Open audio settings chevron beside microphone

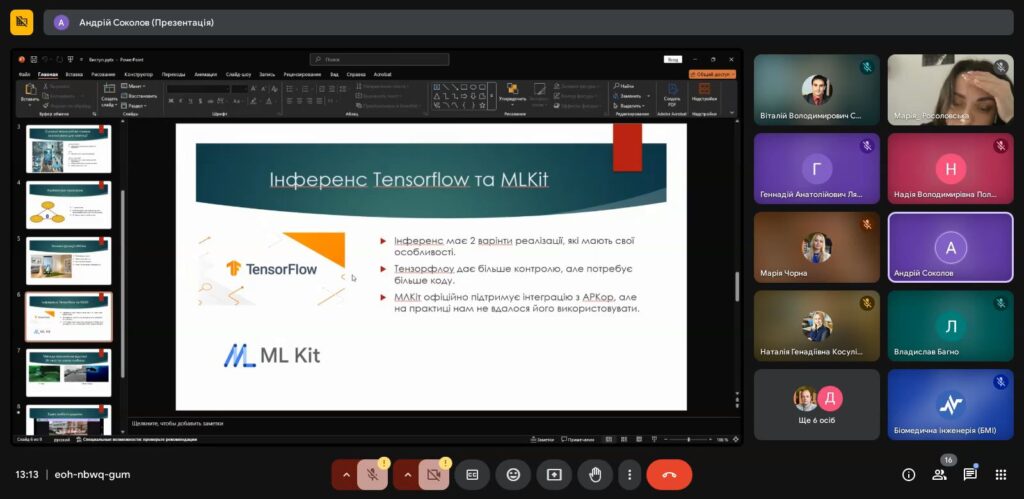[346, 475]
